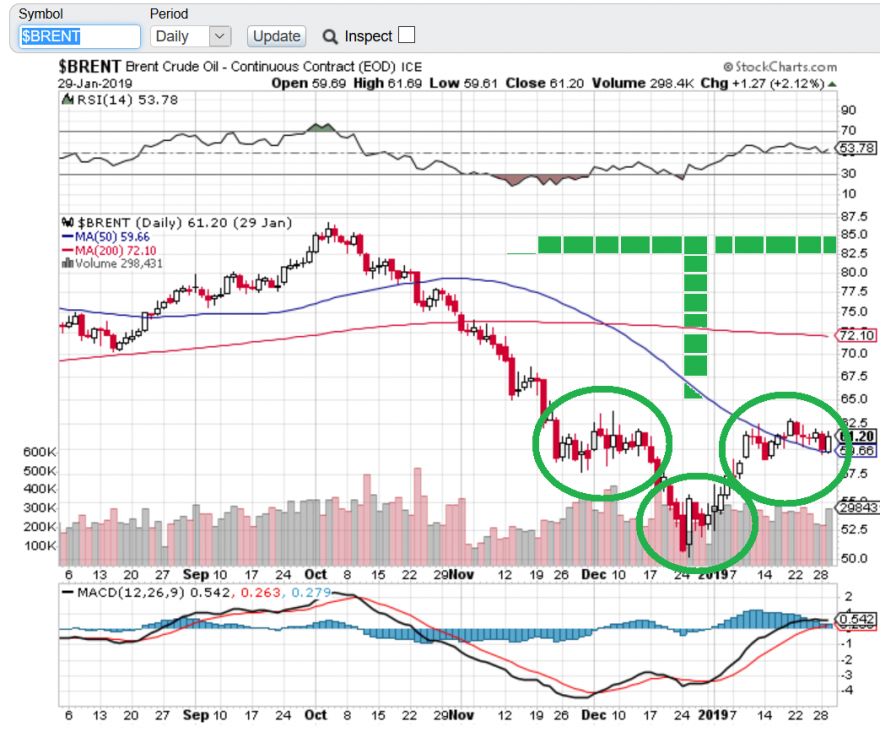Click the Oct marker on the price date axis
Screen dimensions: 880x732
pos(315,574)
